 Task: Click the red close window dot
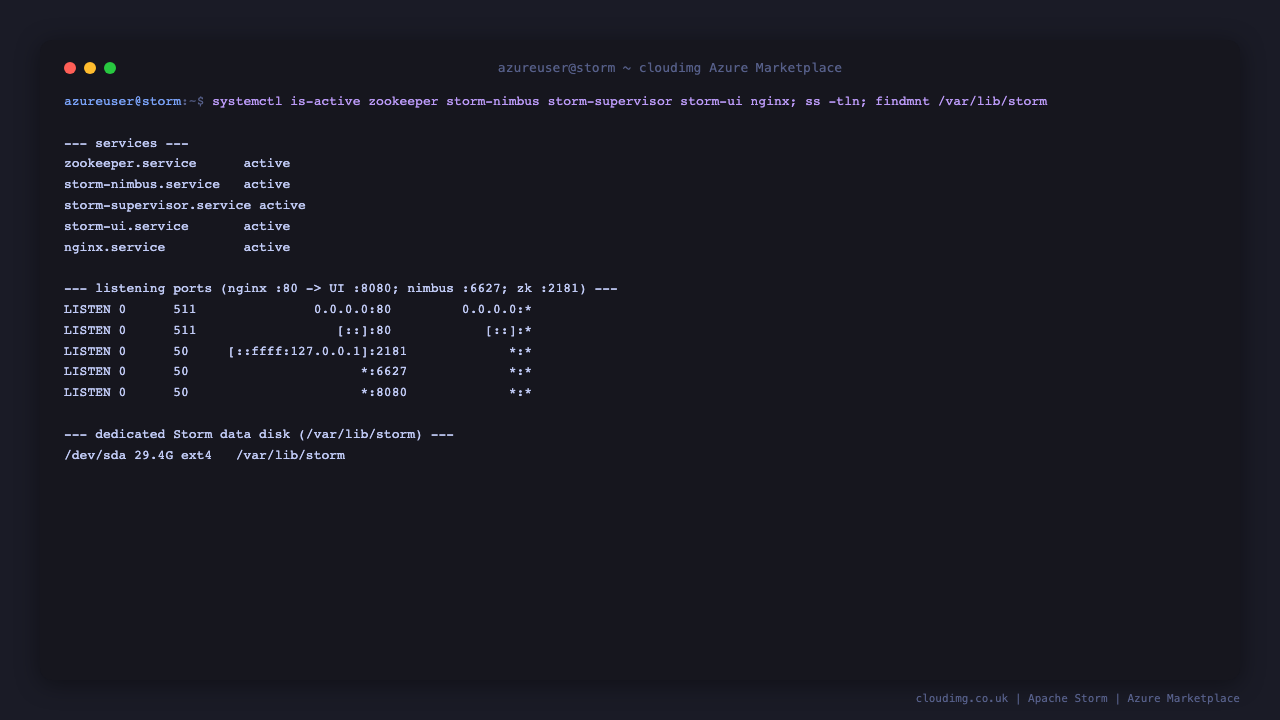pos(70,68)
